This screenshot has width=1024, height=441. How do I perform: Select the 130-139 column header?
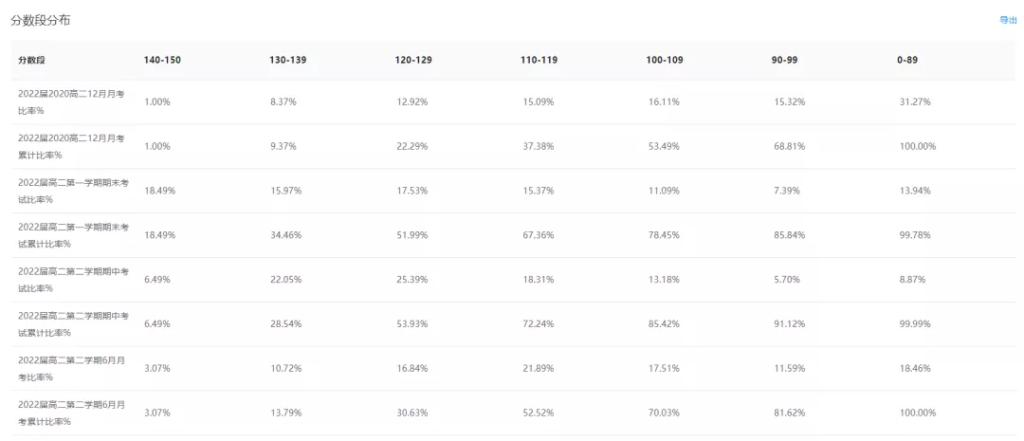click(x=288, y=60)
